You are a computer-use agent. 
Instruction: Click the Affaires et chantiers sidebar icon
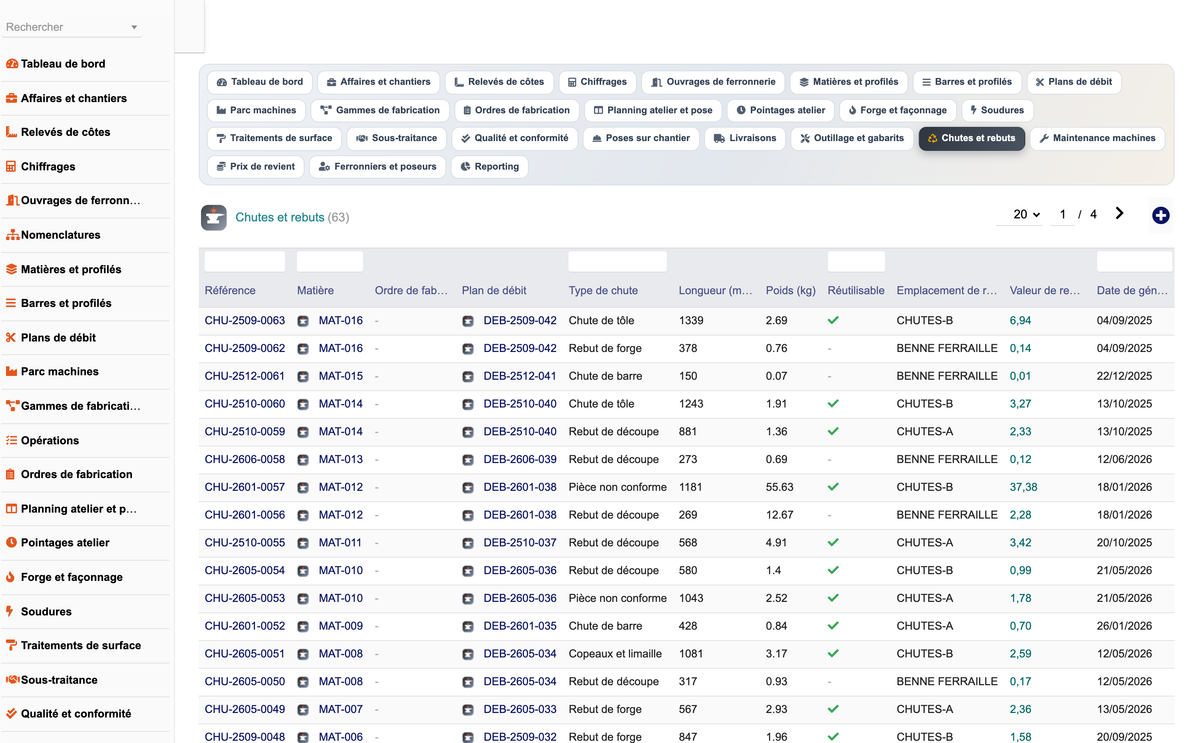(x=12, y=98)
